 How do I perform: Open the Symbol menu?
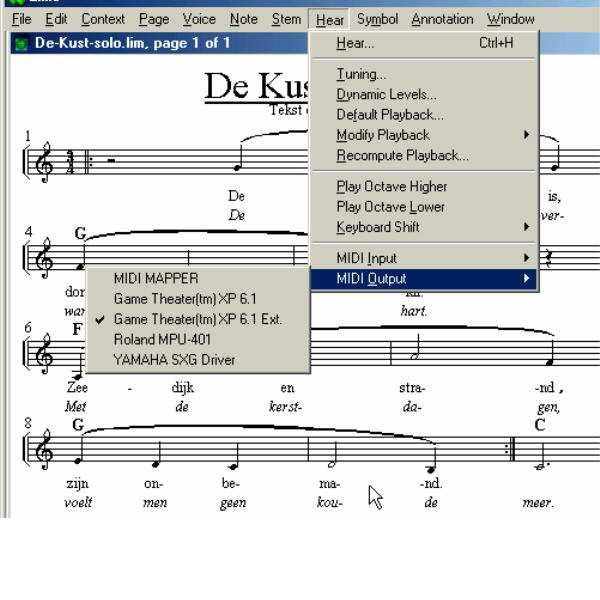(x=377, y=19)
